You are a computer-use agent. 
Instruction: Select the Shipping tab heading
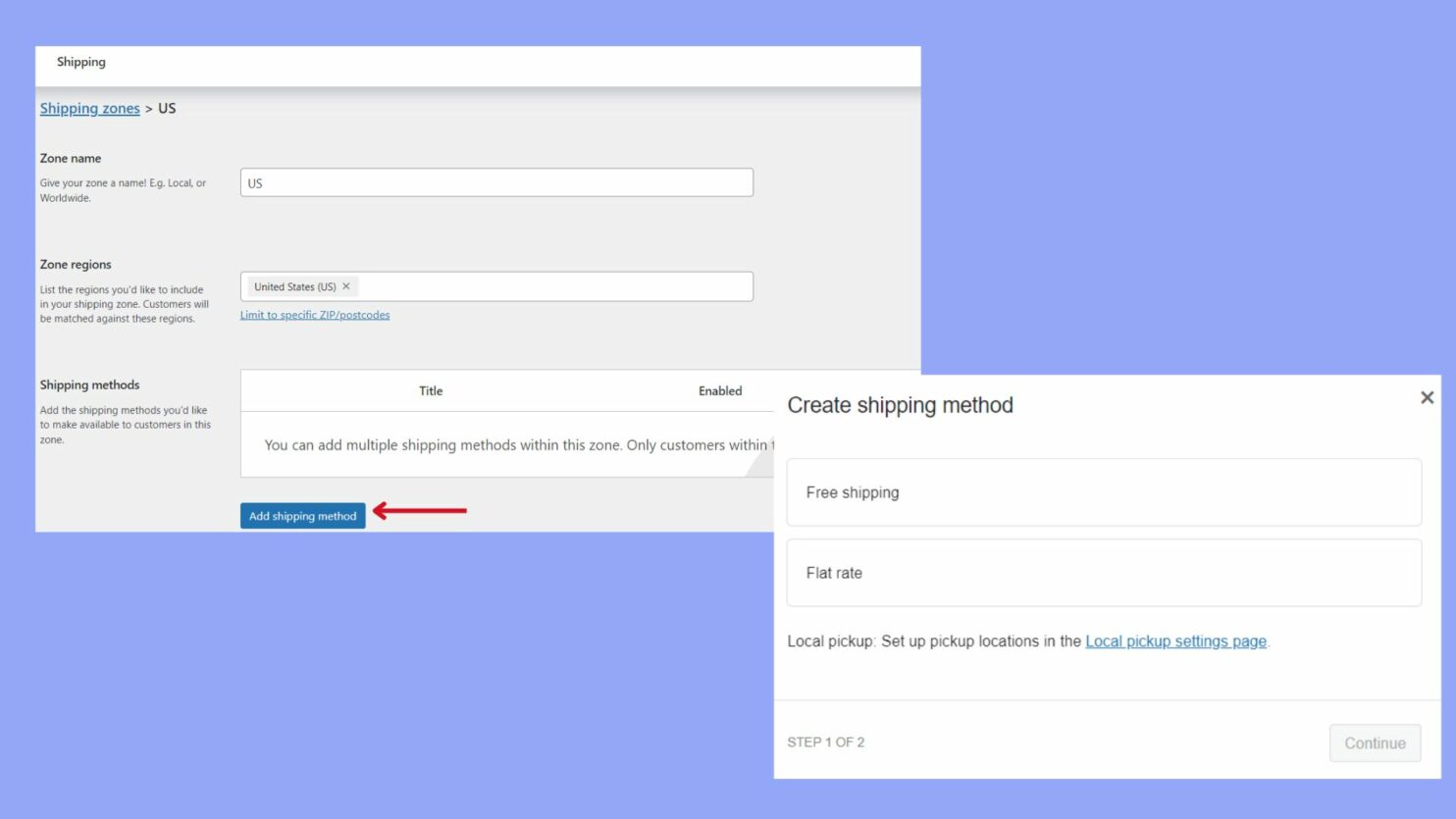coord(81,62)
